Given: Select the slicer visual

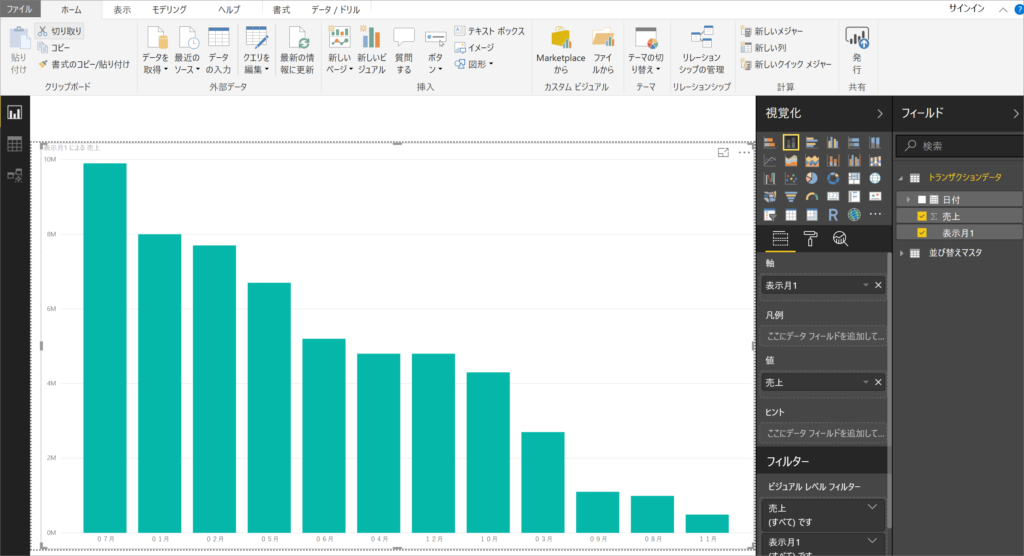Looking at the screenshot, I should 769,215.
